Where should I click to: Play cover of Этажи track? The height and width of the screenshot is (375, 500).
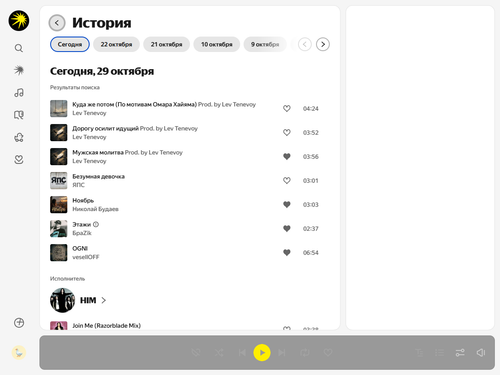pyautogui.click(x=59, y=228)
